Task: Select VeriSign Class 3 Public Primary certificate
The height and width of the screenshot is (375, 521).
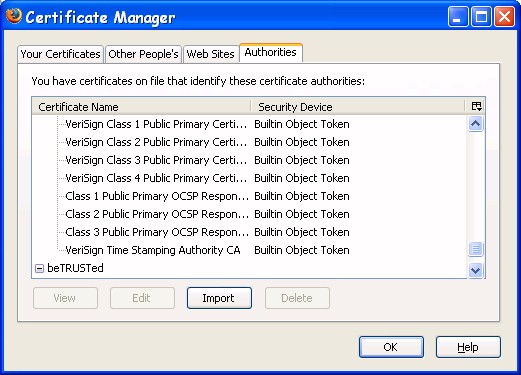Action: (249, 160)
